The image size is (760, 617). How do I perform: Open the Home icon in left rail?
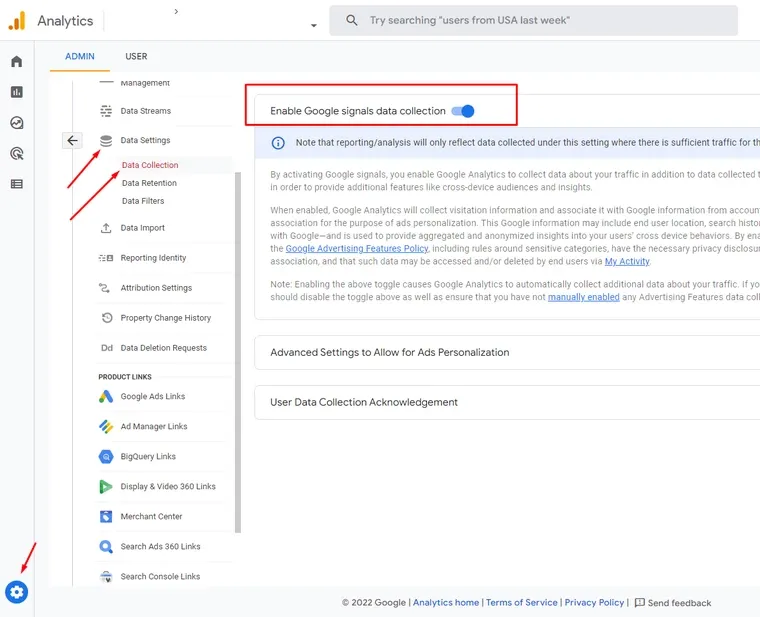point(16,62)
